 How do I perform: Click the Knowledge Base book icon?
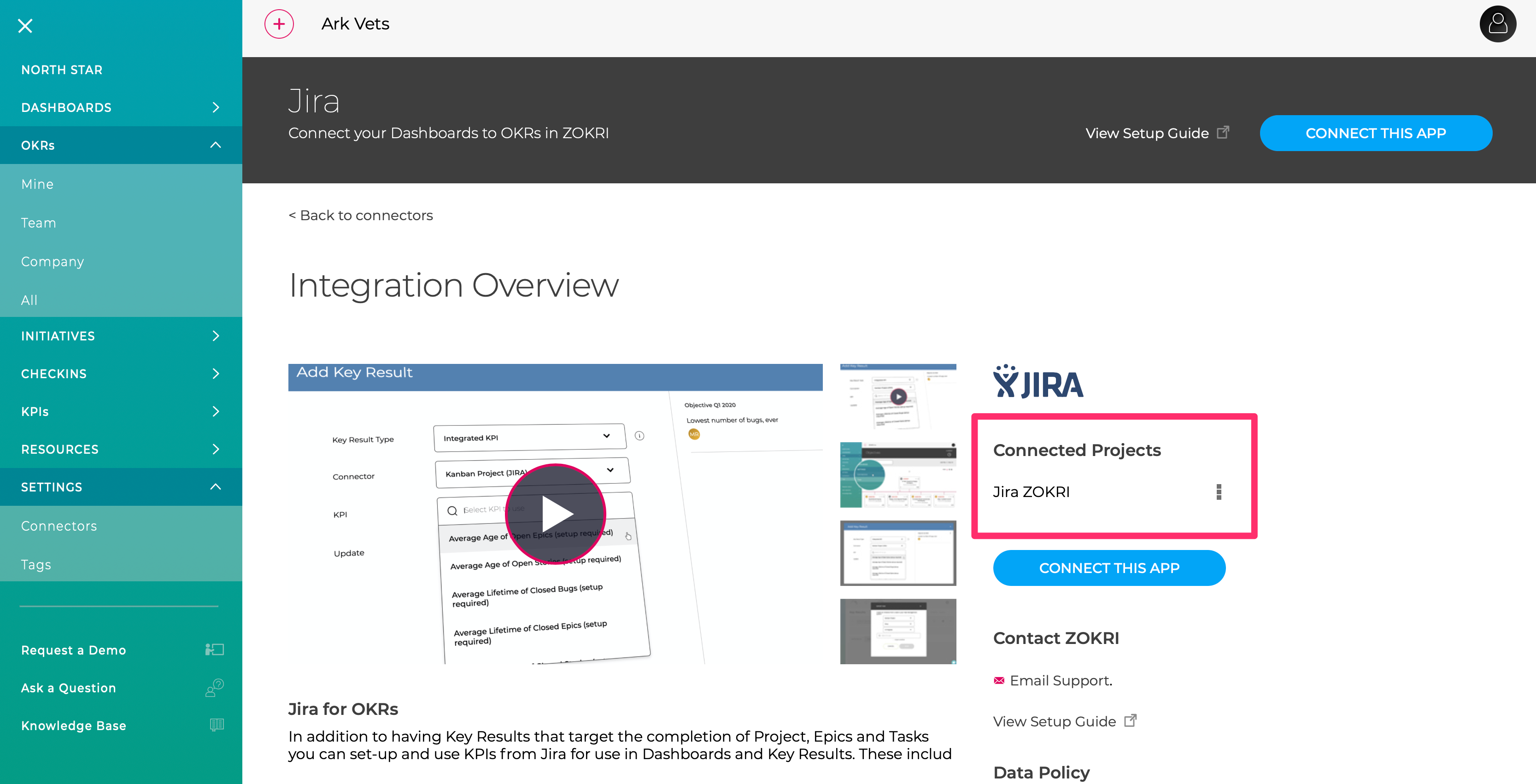coord(216,725)
